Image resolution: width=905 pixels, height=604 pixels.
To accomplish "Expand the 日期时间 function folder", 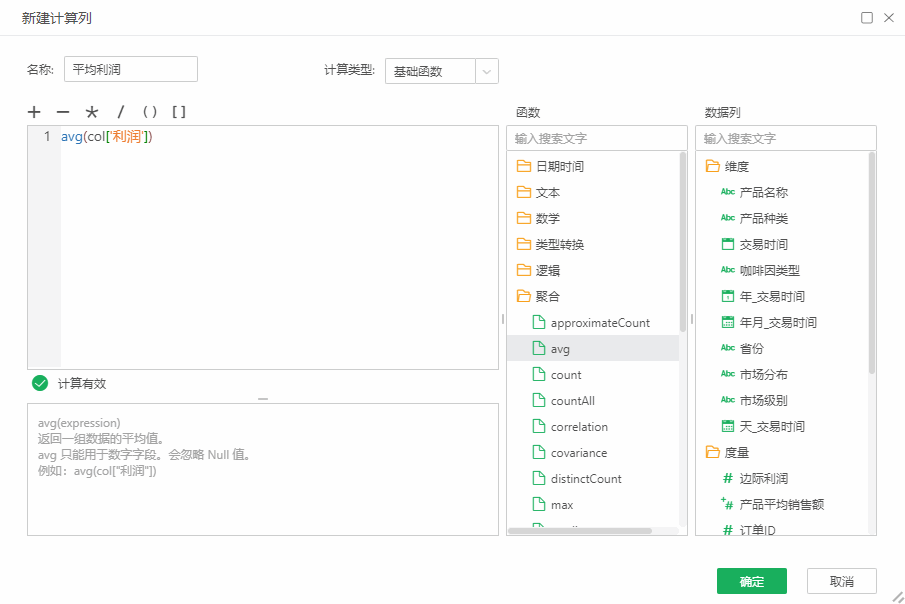I will pyautogui.click(x=559, y=167).
